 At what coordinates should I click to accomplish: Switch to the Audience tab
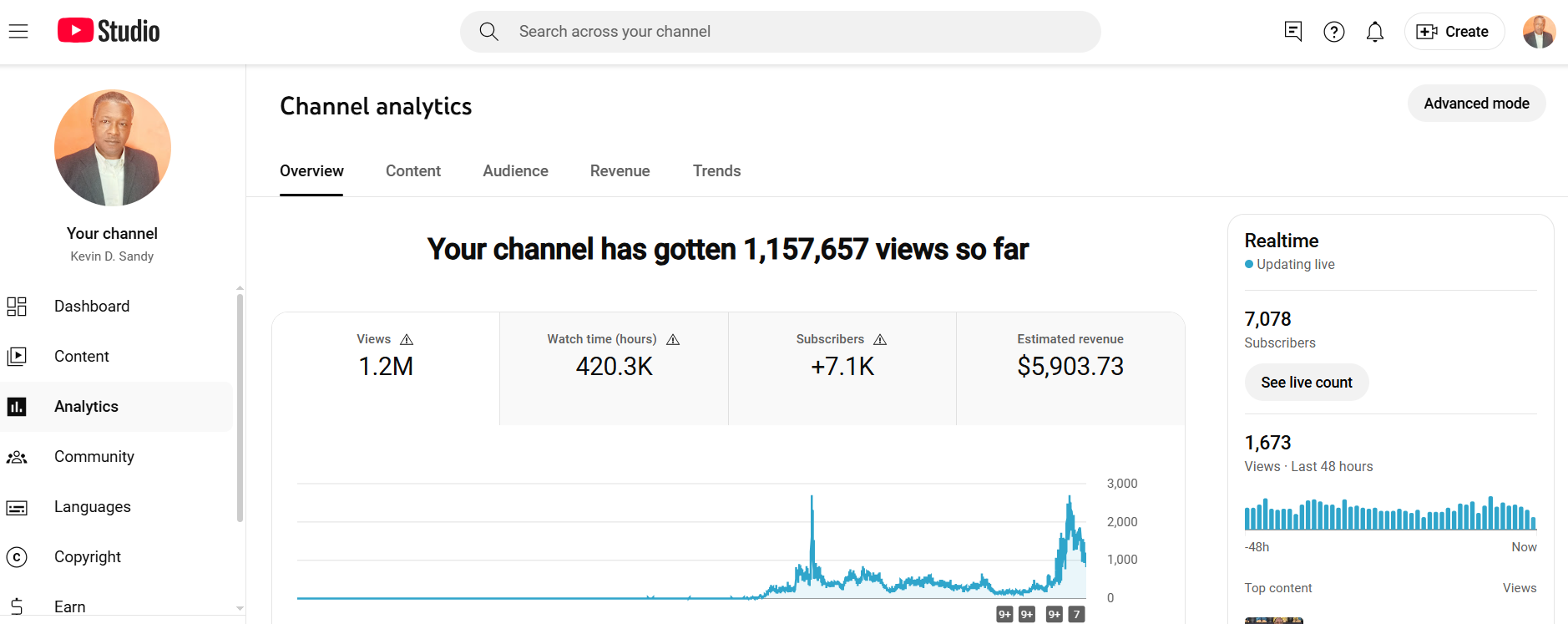[515, 171]
